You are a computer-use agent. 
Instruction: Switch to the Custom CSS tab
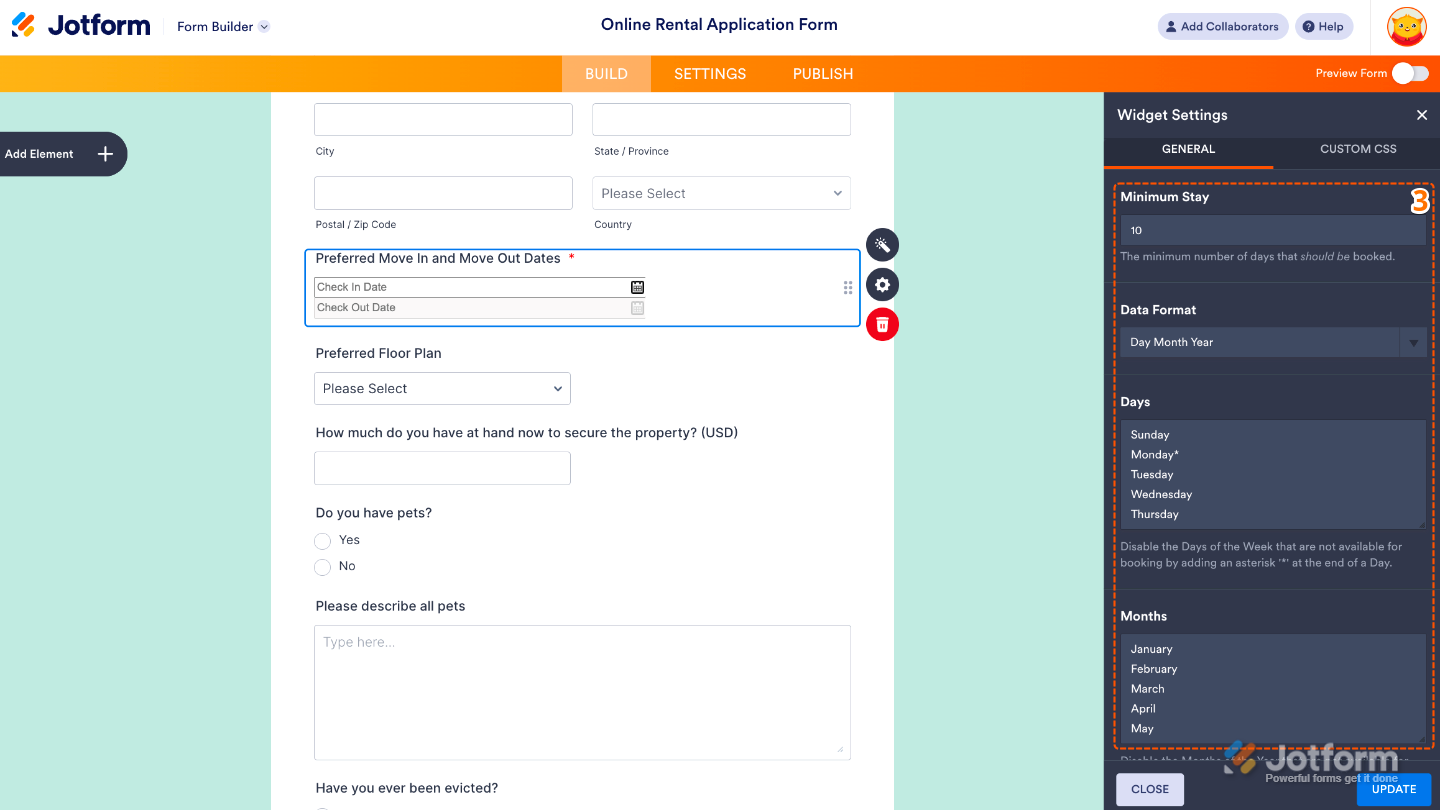coord(1357,148)
